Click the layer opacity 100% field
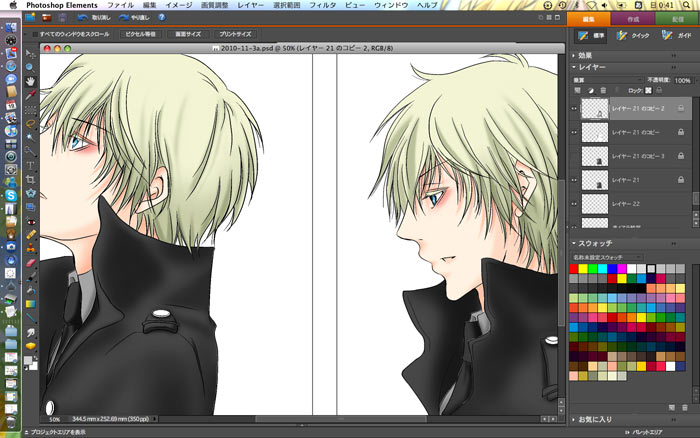Screen dimensions: 700x438 click(x=683, y=80)
